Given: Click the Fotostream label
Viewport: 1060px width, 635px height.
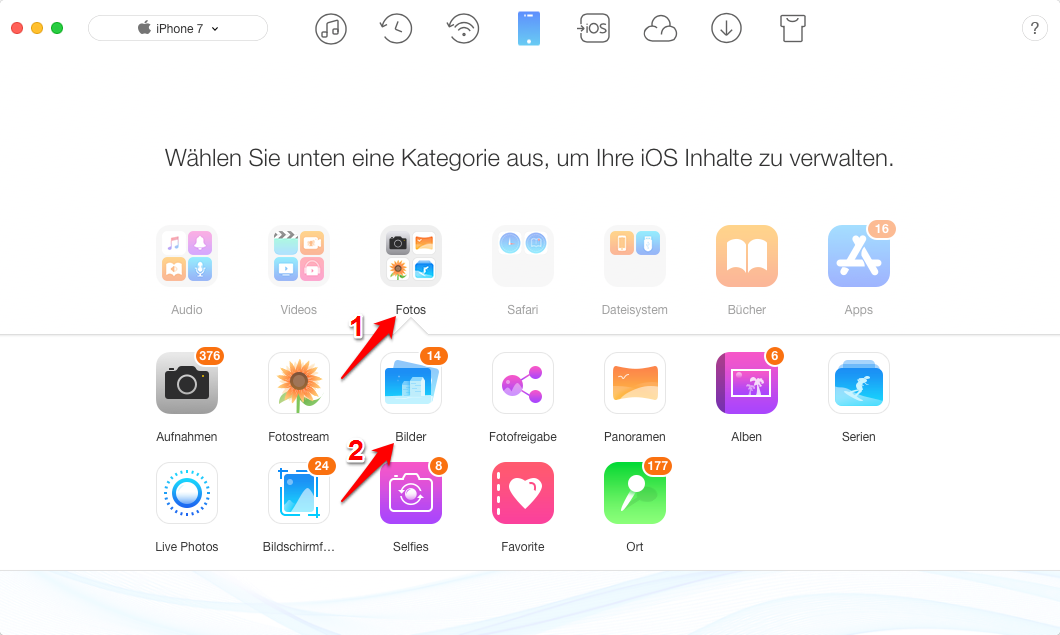Looking at the screenshot, I should coord(299,437).
